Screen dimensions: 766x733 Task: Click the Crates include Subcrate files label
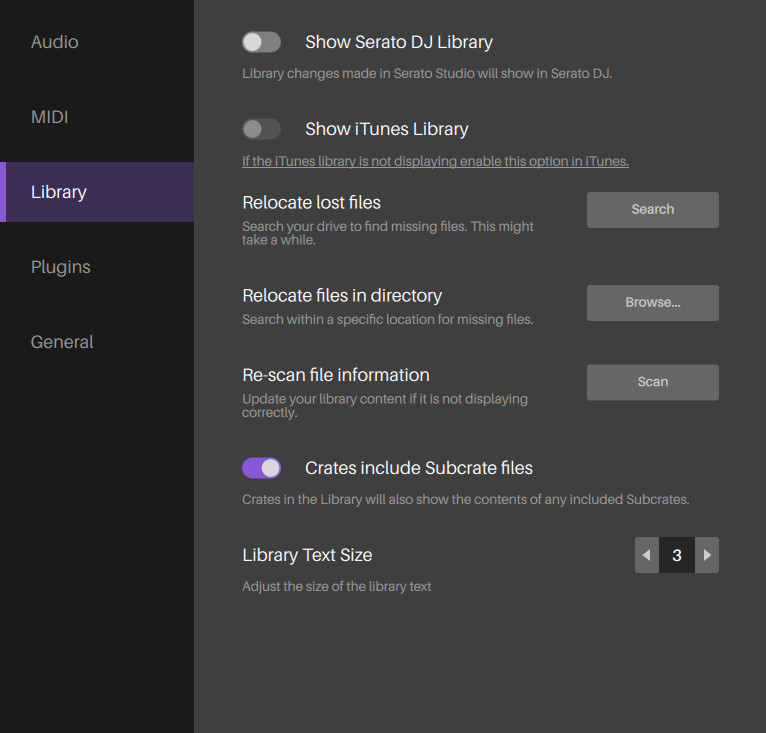click(x=419, y=468)
